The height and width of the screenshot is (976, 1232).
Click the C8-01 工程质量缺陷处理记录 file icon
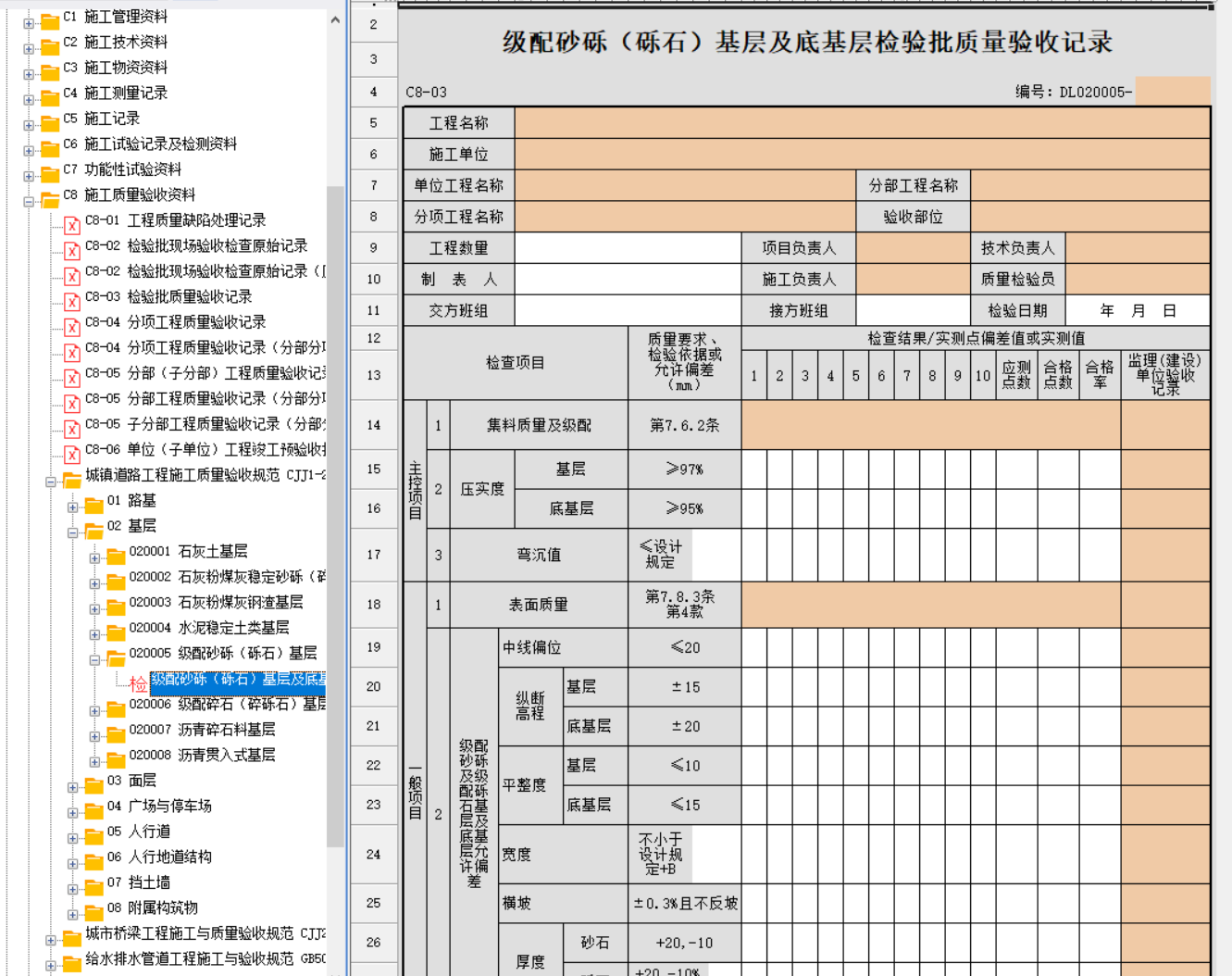[x=71, y=223]
